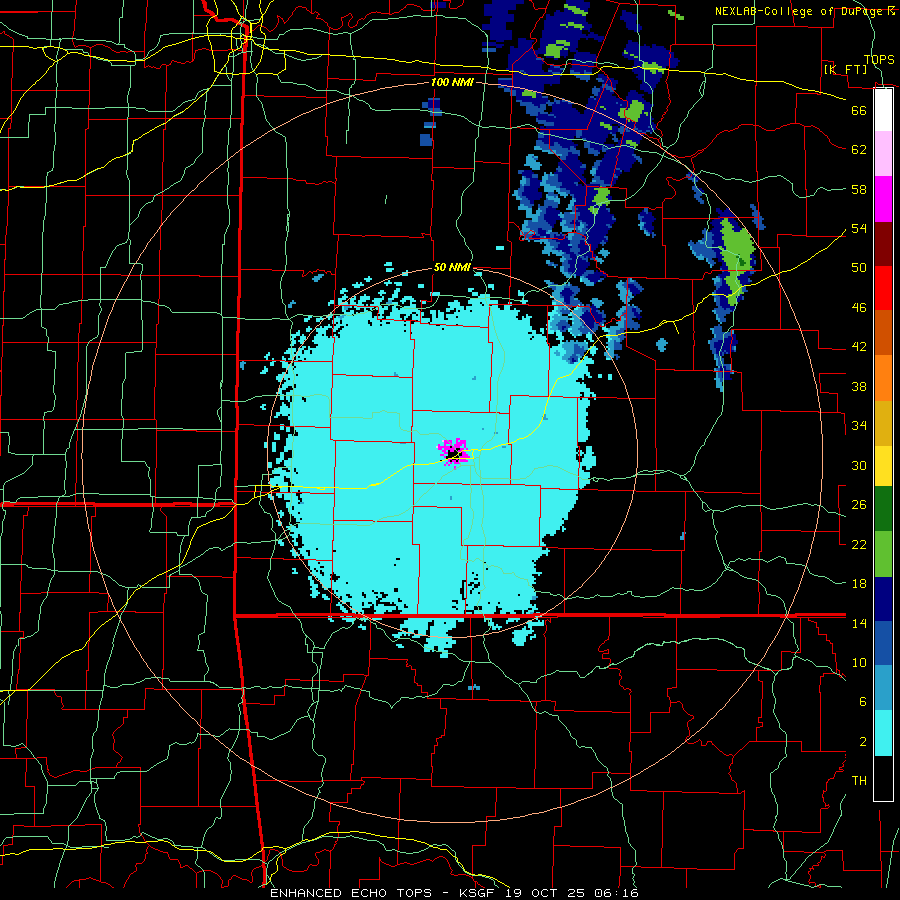Select the magenta swatch in the legend
Image resolution: width=900 pixels, height=900 pixels.
tap(883, 199)
